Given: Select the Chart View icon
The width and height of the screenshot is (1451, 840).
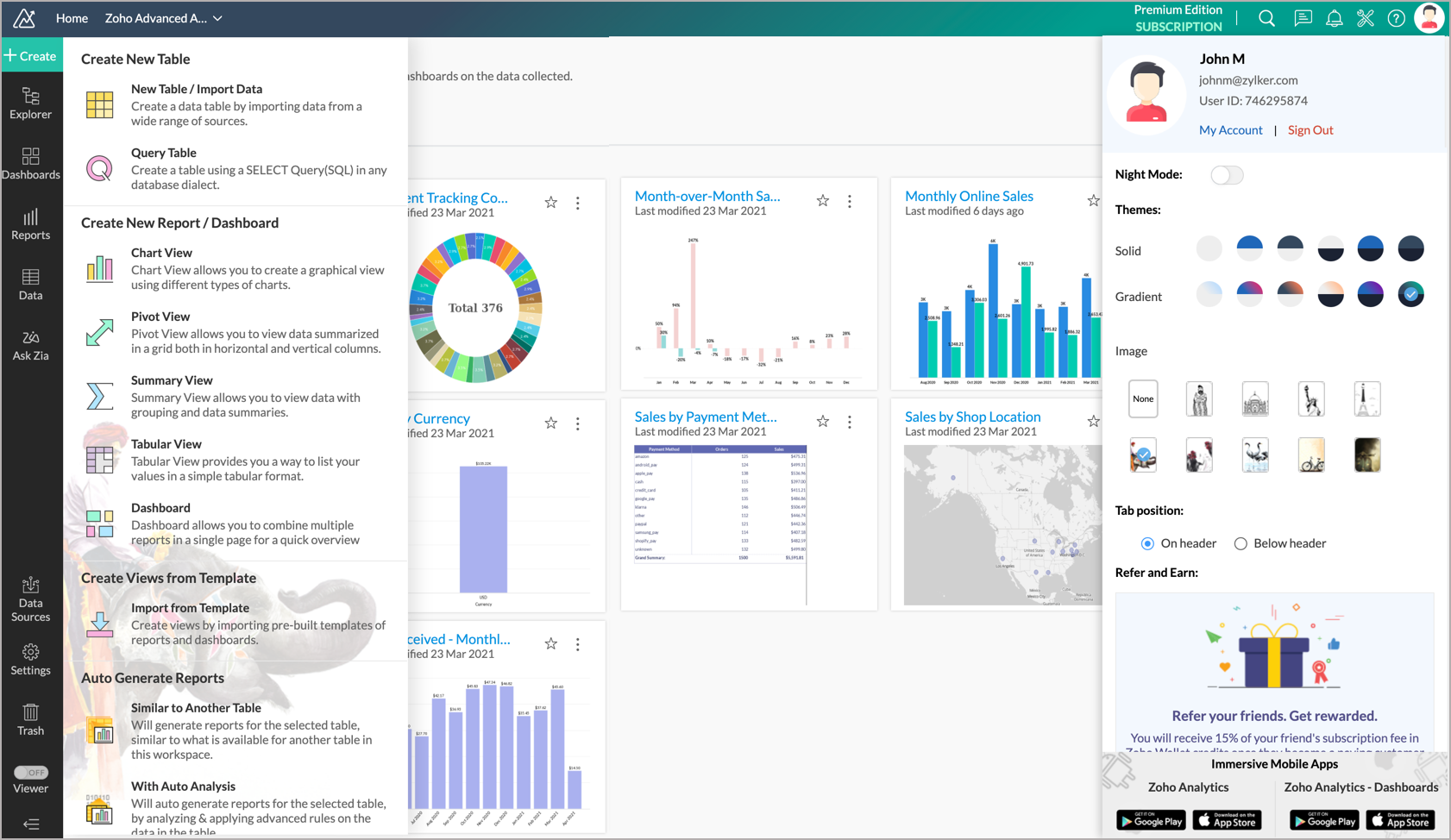Looking at the screenshot, I should 99,268.
